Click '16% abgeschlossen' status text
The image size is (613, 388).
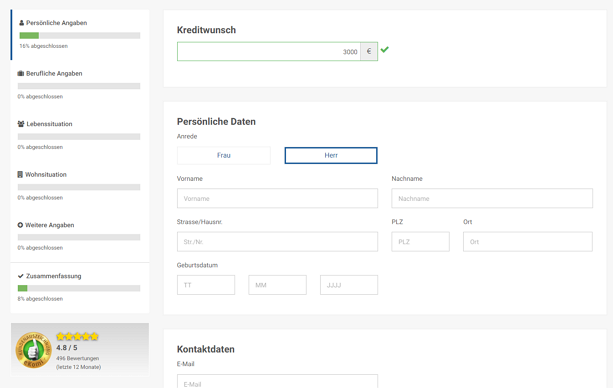point(44,46)
